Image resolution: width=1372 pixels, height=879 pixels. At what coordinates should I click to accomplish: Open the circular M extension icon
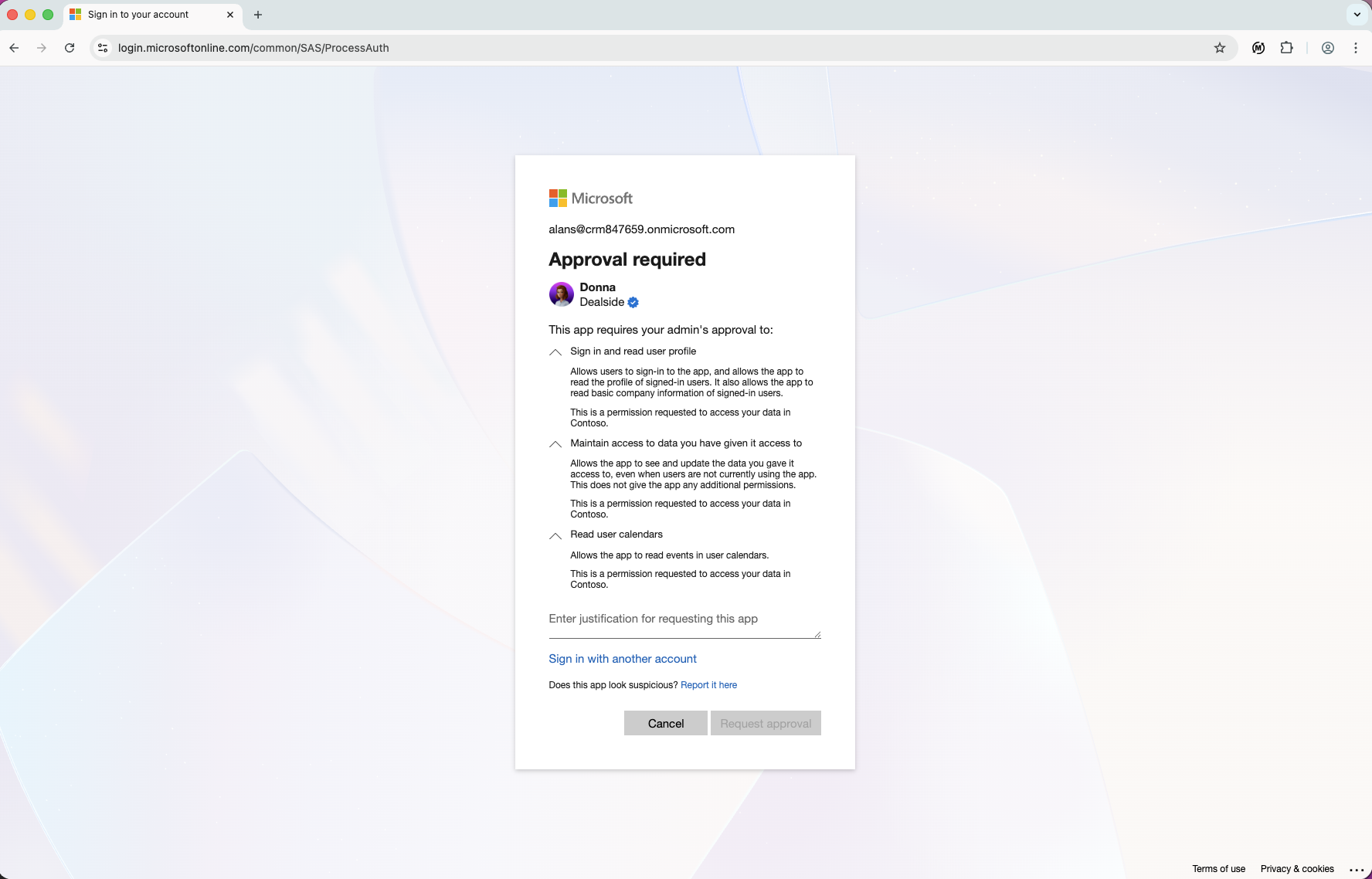[x=1258, y=48]
